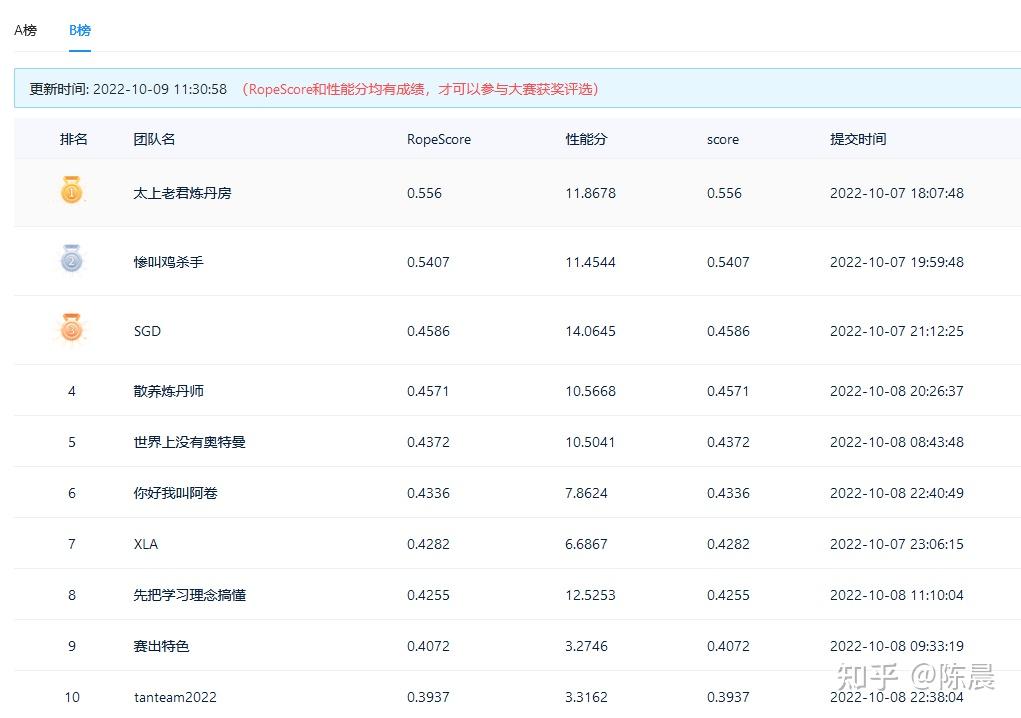Viewport: 1021px width, 718px height.
Task: Switch to the A榜 tab
Action: coord(25,30)
